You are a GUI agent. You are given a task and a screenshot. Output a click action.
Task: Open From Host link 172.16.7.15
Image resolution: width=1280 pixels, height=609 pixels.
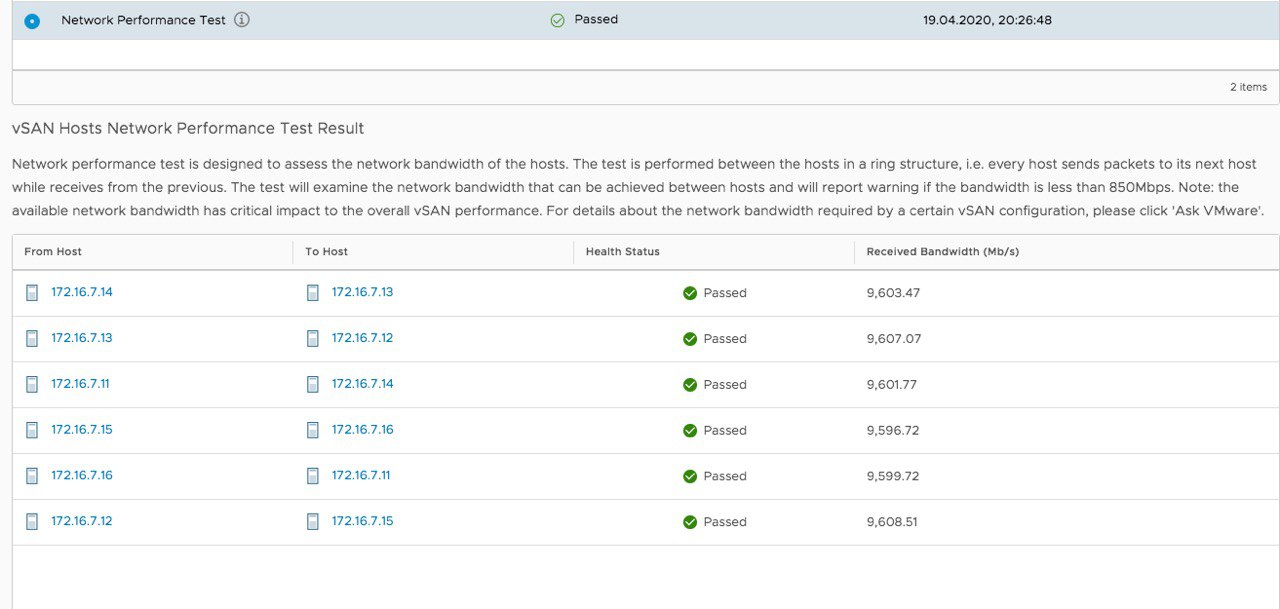pyautogui.click(x=82, y=430)
